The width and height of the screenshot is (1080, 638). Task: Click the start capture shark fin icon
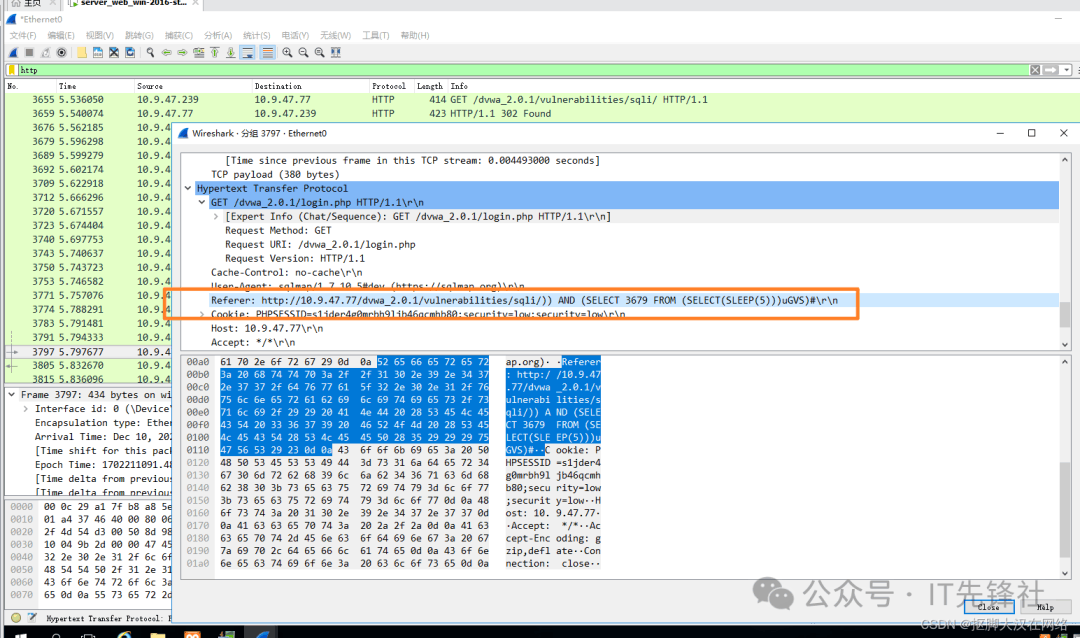point(13,52)
